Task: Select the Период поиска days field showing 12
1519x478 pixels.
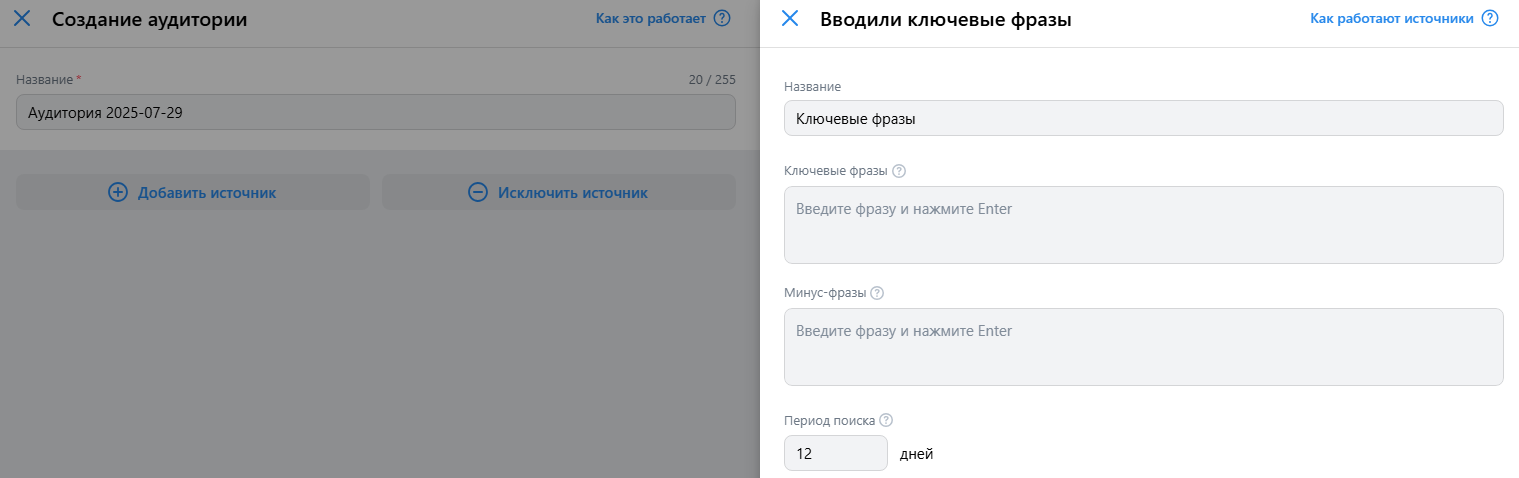Action: (x=836, y=453)
